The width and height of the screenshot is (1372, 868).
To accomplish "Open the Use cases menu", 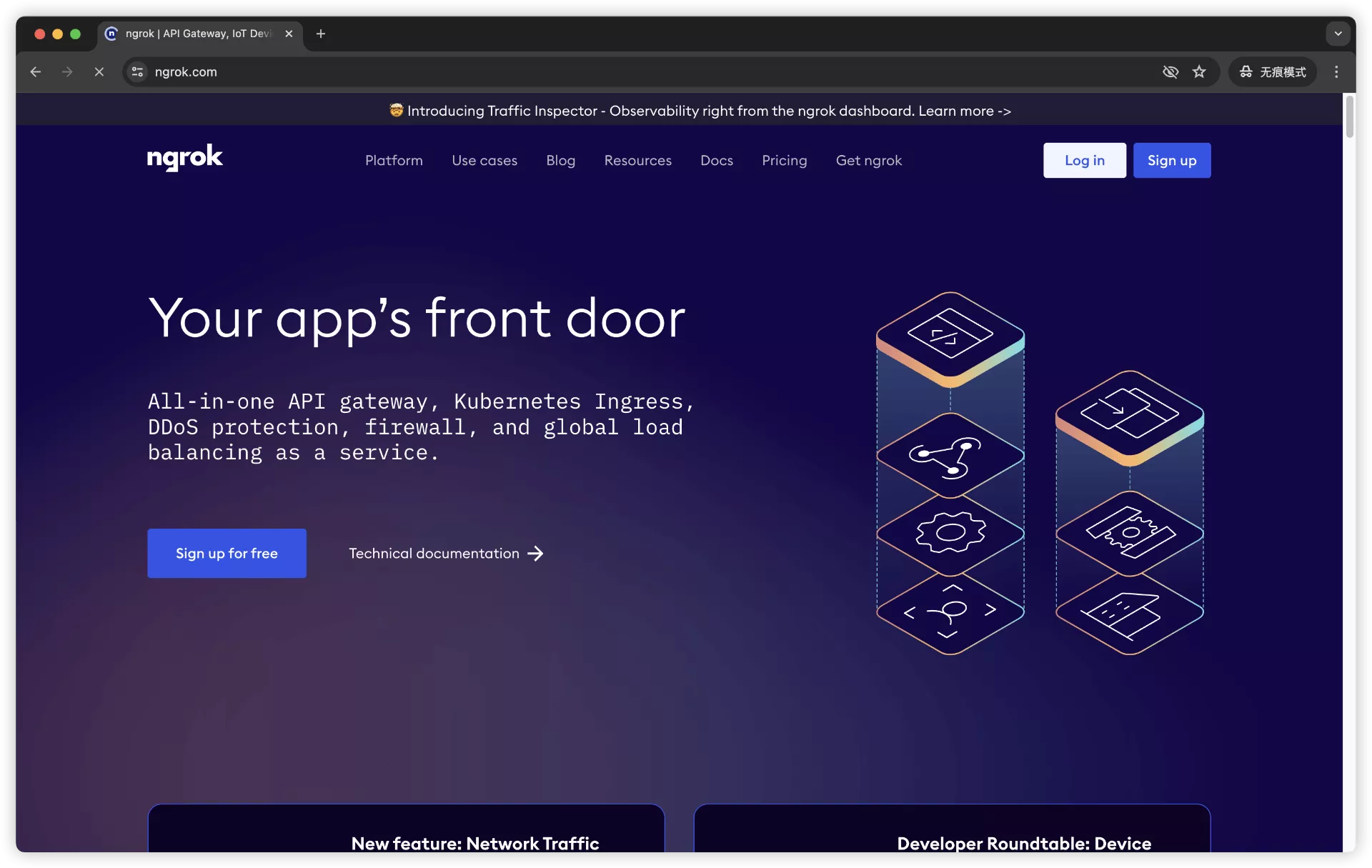I will click(x=484, y=161).
